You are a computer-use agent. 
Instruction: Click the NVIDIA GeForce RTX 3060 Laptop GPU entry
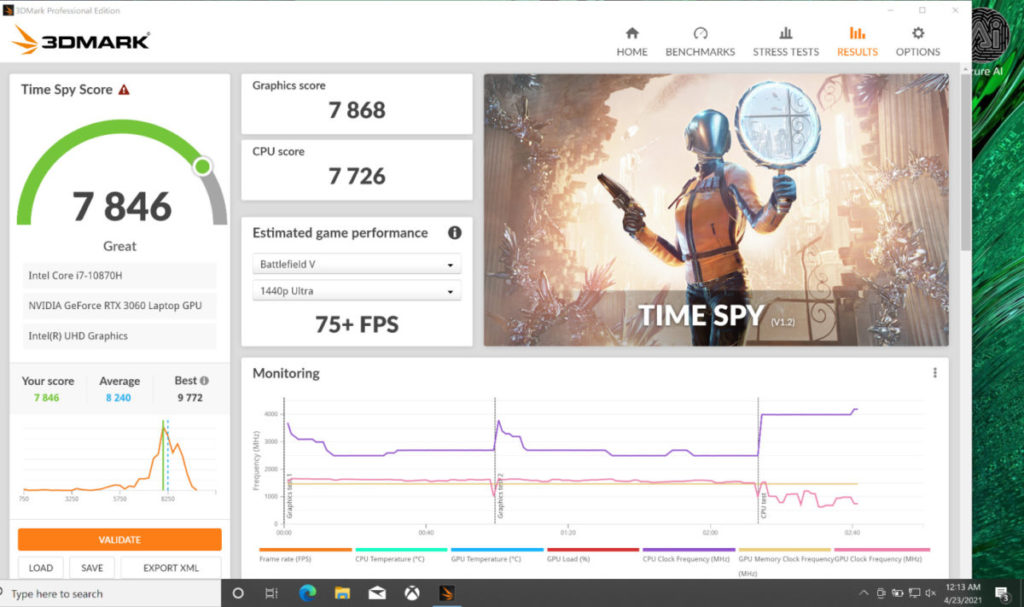click(120, 306)
